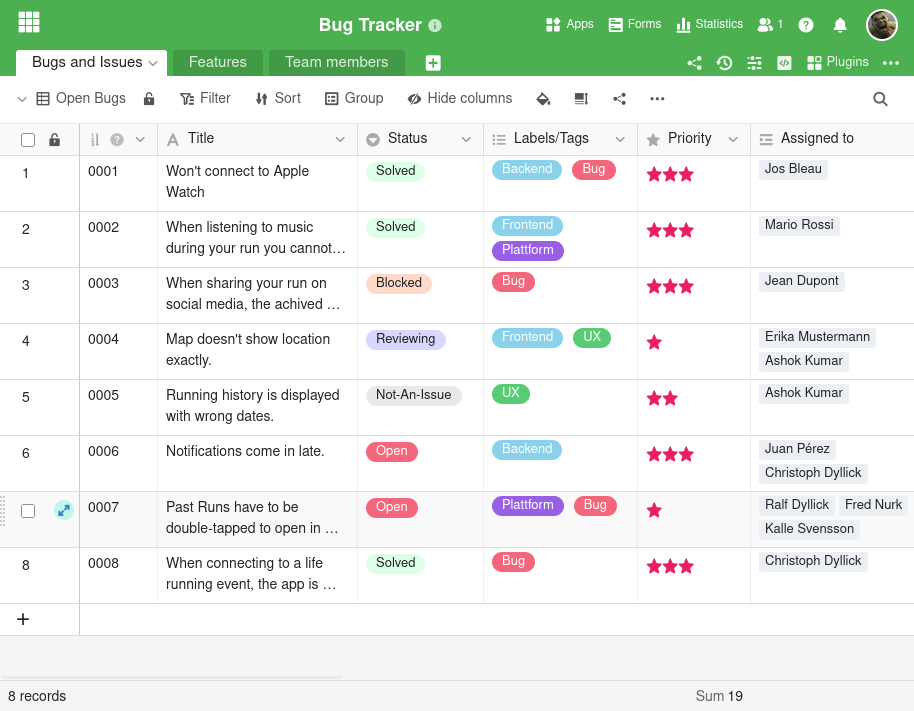Open the Group settings

click(x=354, y=98)
